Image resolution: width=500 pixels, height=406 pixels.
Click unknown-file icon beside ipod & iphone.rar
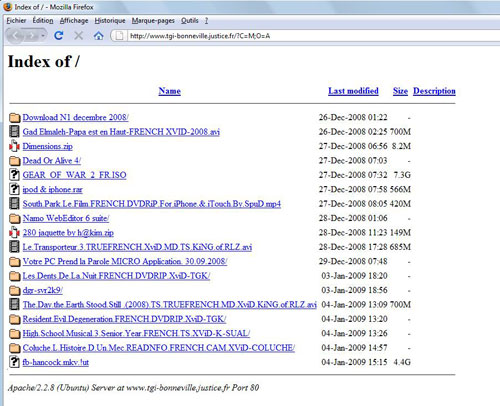tap(14, 189)
